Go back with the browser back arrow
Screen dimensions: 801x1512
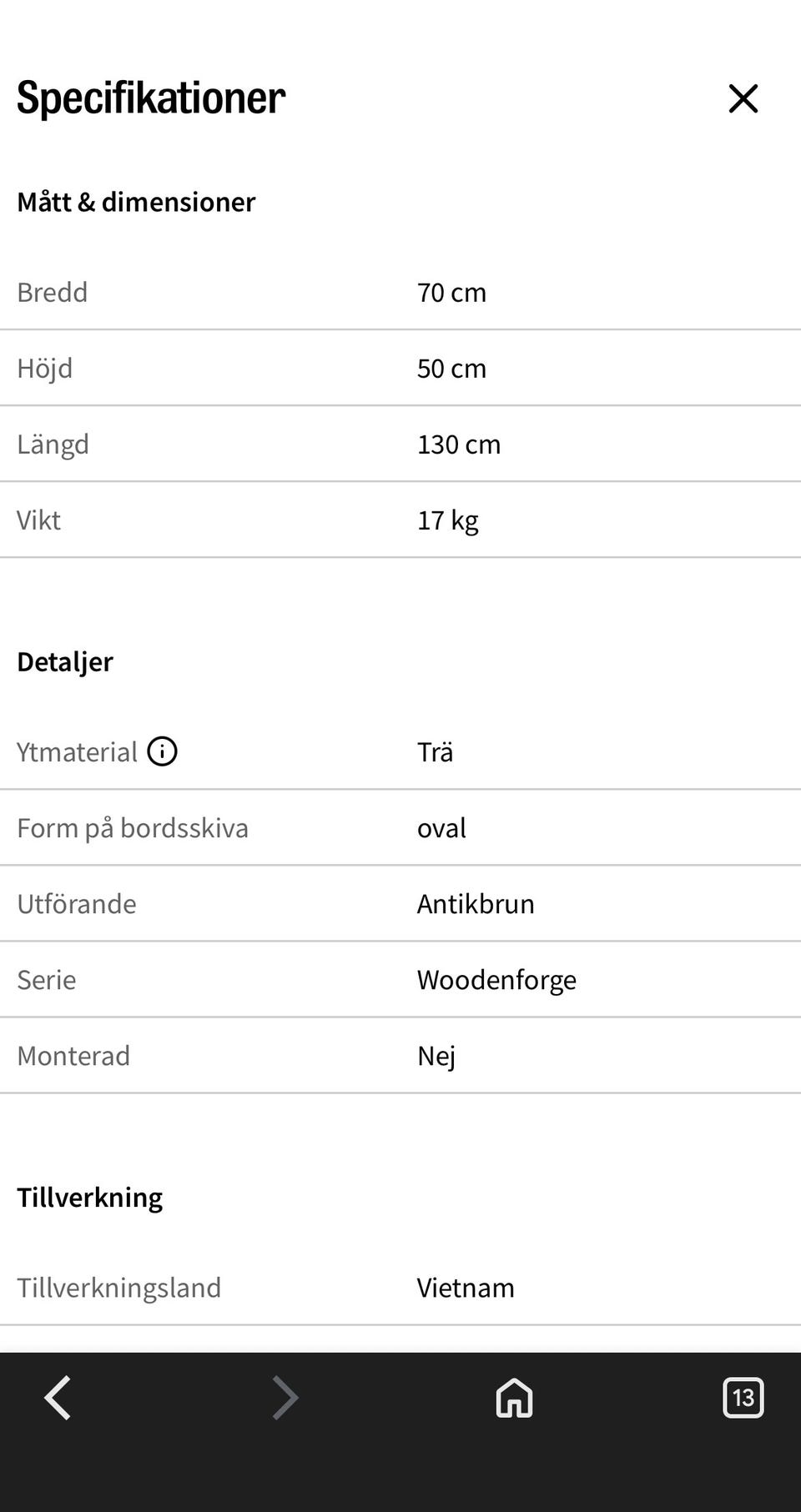(x=58, y=1397)
